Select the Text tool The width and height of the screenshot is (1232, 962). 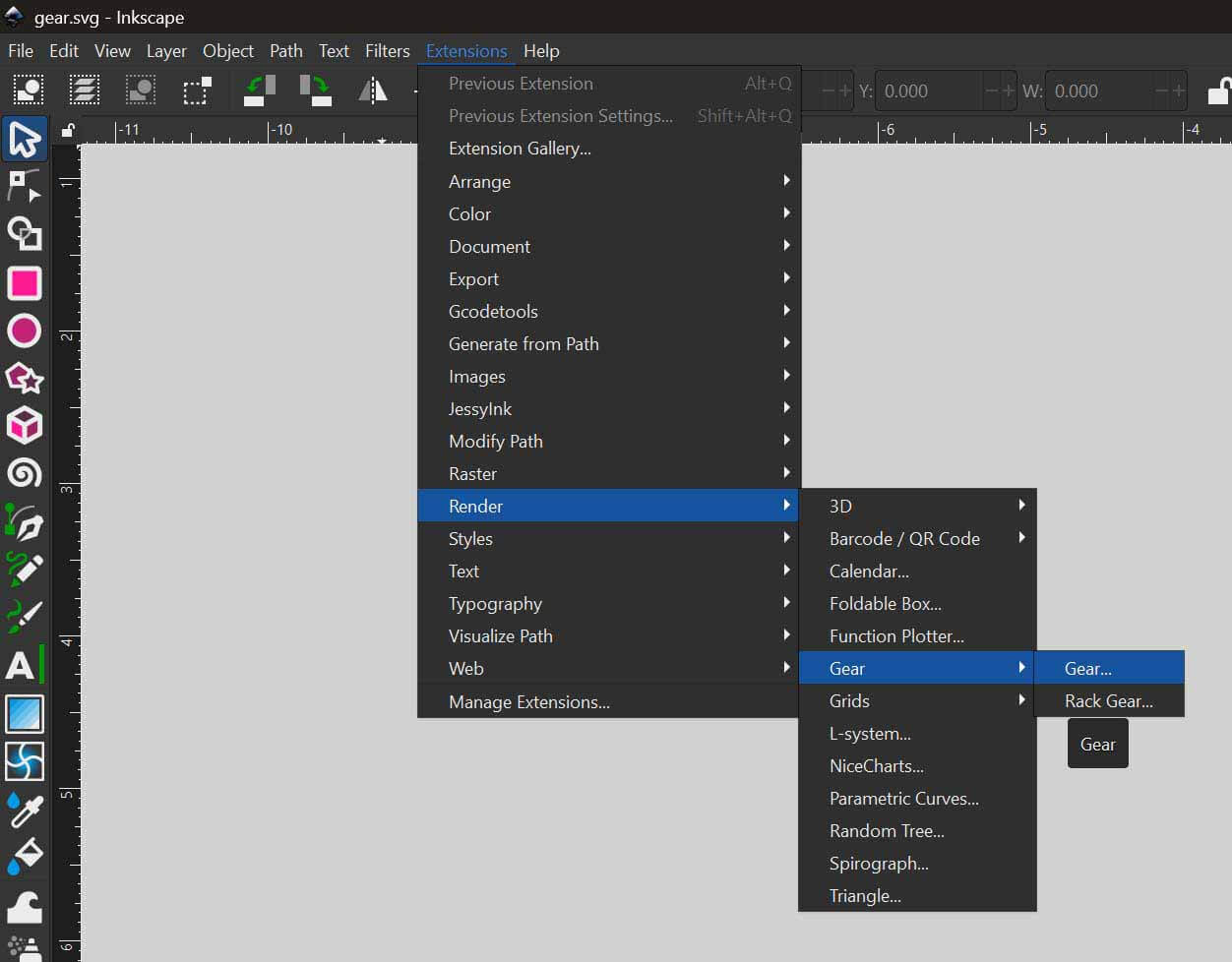pos(24,666)
